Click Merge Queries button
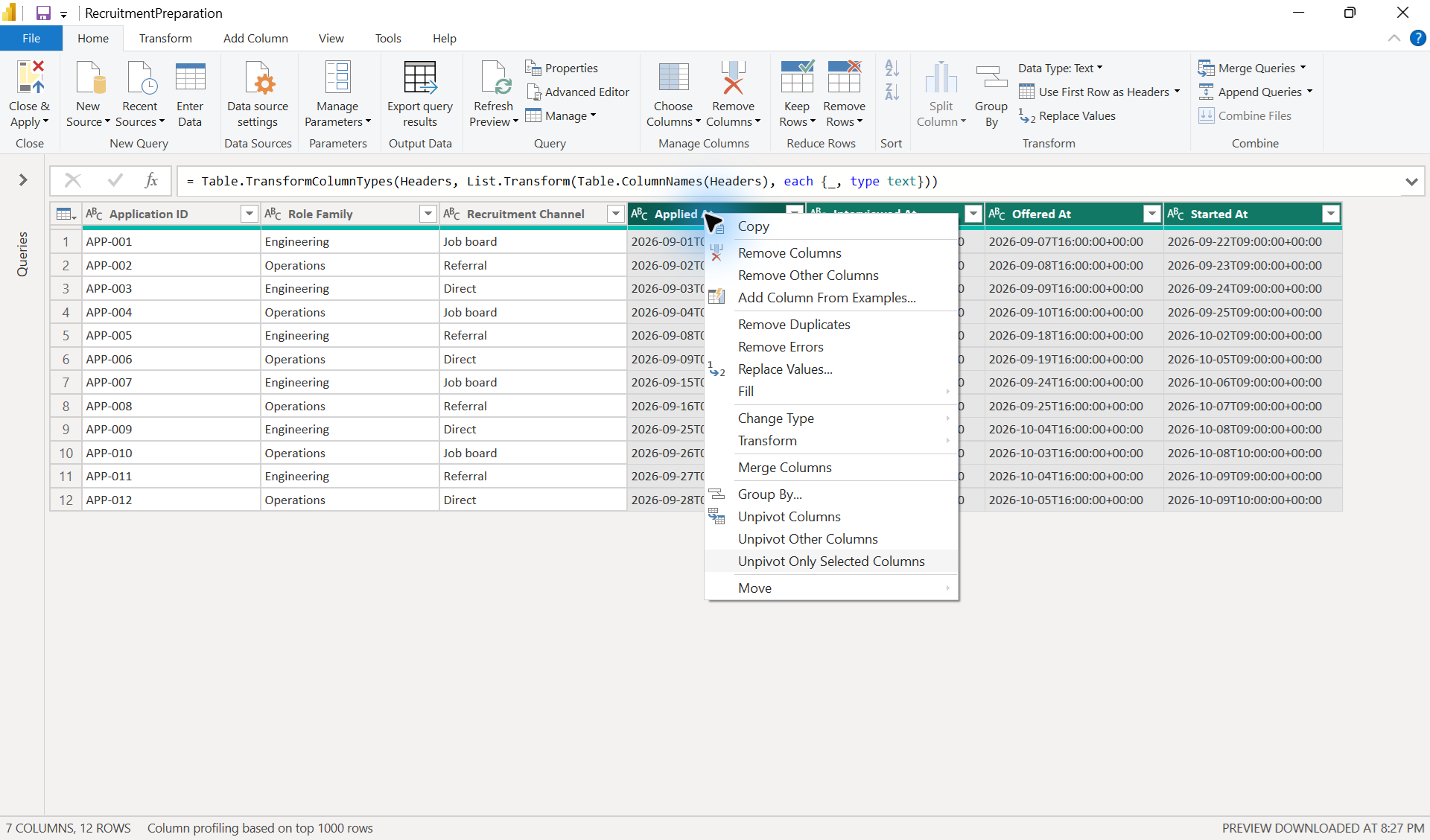The image size is (1430, 840). (1252, 68)
